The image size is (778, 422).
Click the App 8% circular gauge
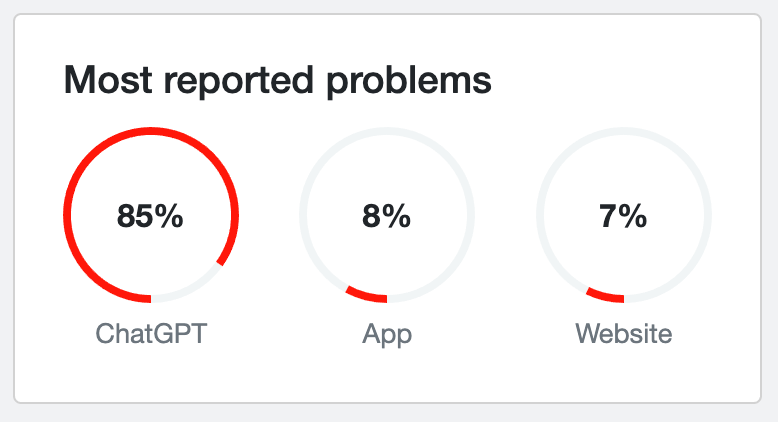point(387,215)
